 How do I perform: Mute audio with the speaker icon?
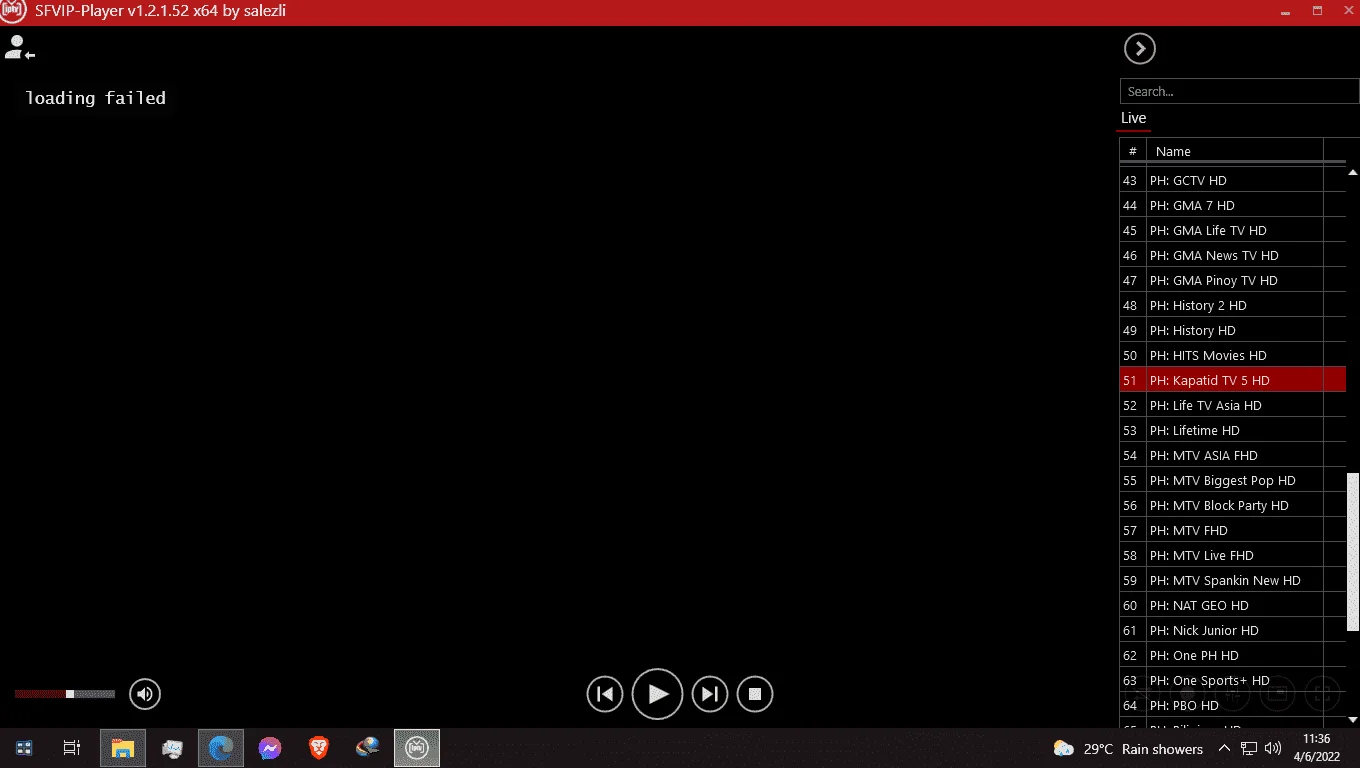(x=145, y=694)
